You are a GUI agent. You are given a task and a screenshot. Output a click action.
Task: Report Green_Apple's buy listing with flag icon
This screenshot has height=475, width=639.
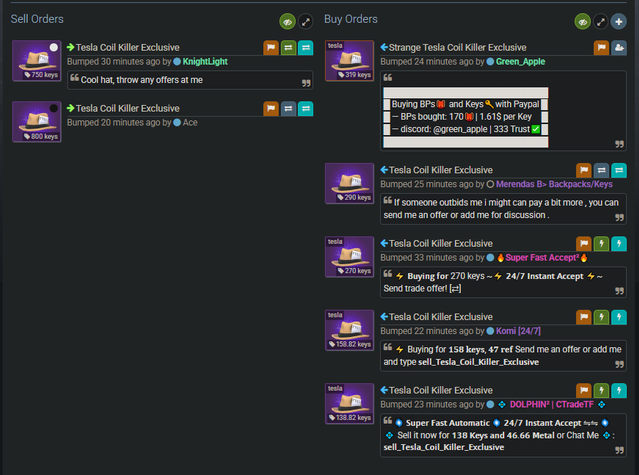tap(601, 48)
